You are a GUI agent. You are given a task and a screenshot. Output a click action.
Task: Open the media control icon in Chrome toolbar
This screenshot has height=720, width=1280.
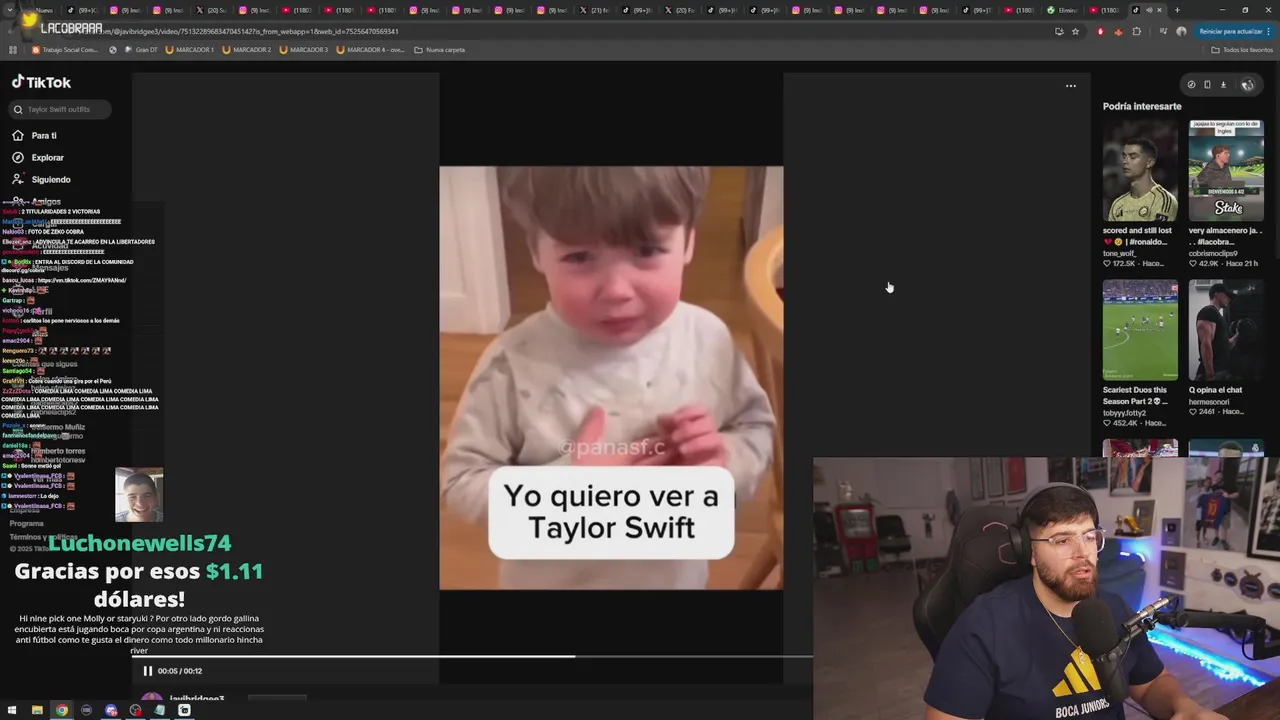coord(1163,31)
